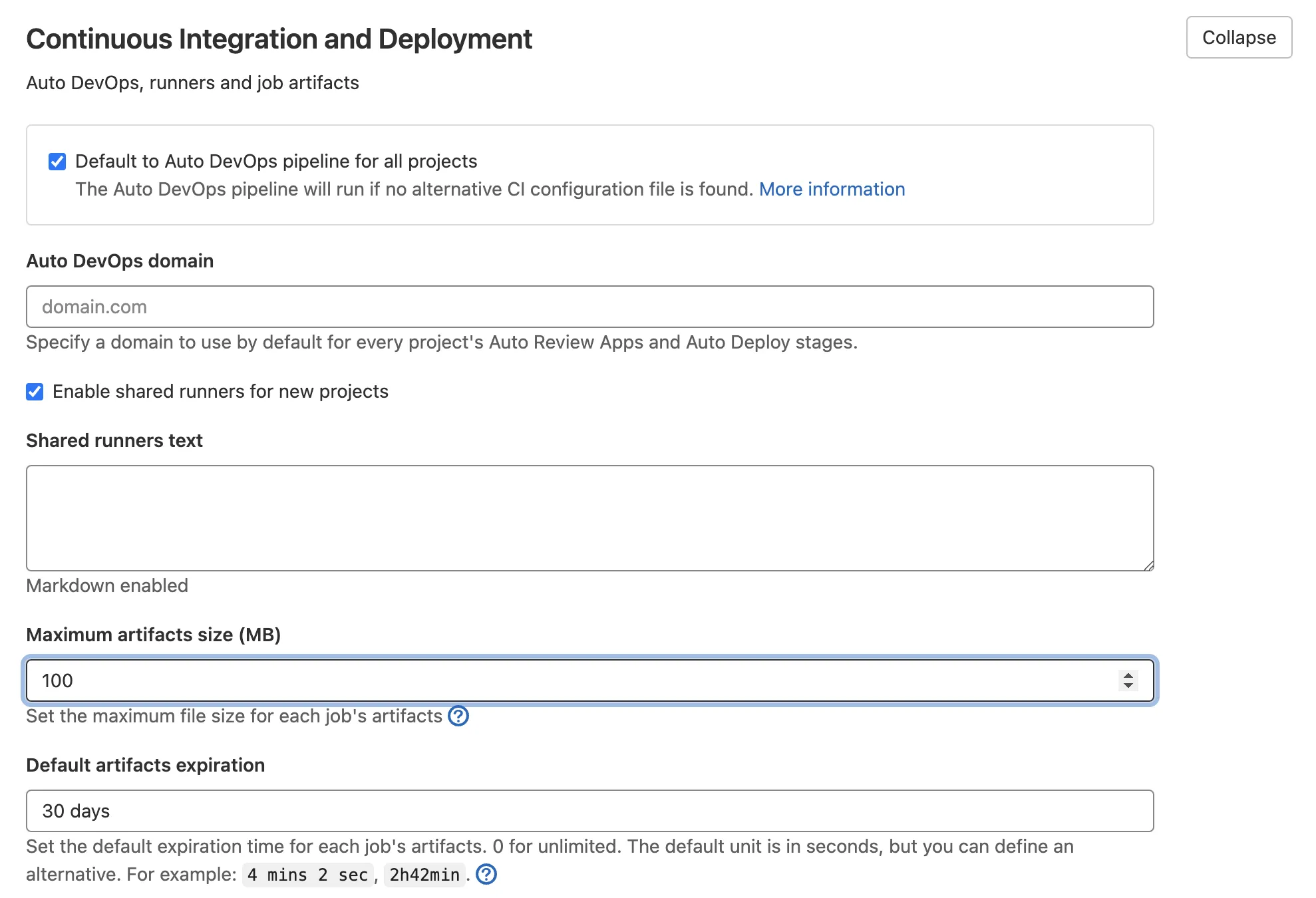
Task: Click the '4 mins 2 sec' code example
Action: pyautogui.click(x=307, y=875)
